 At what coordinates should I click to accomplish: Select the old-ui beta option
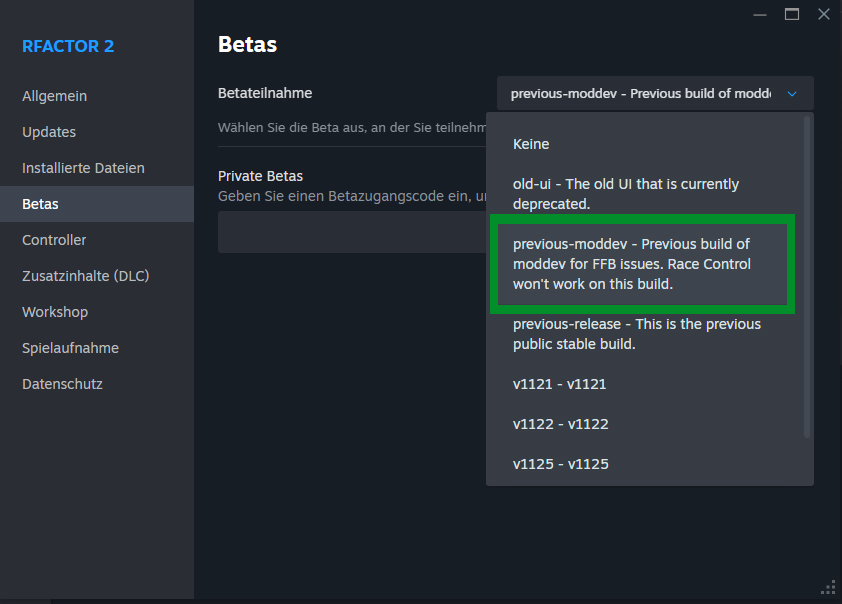pos(625,194)
